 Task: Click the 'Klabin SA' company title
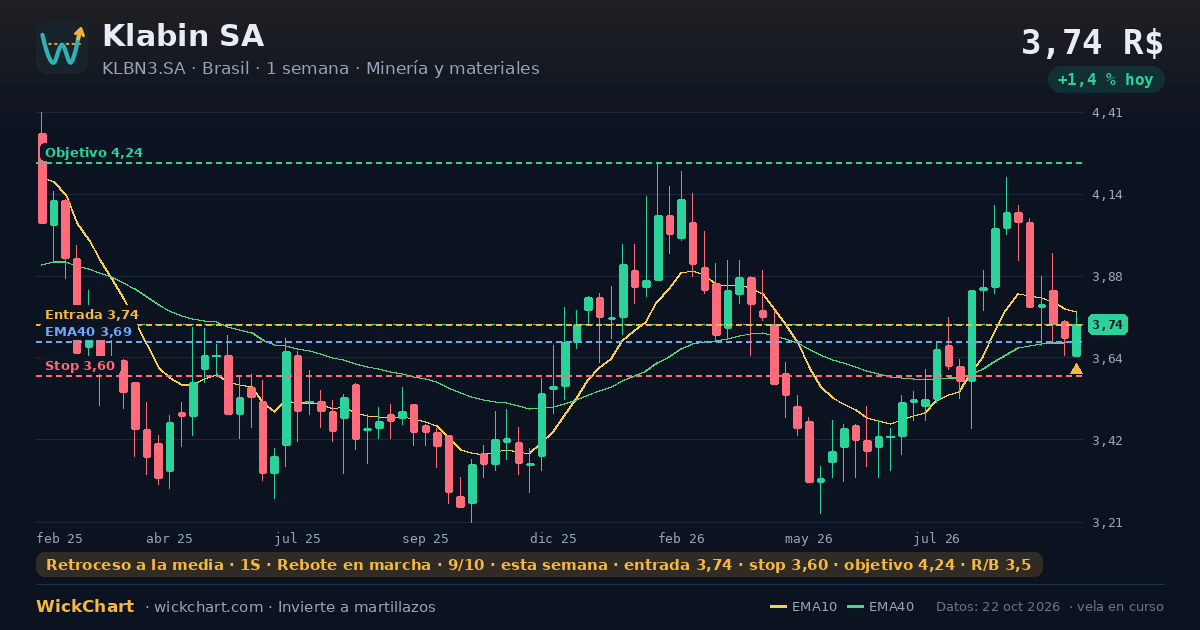click(183, 36)
